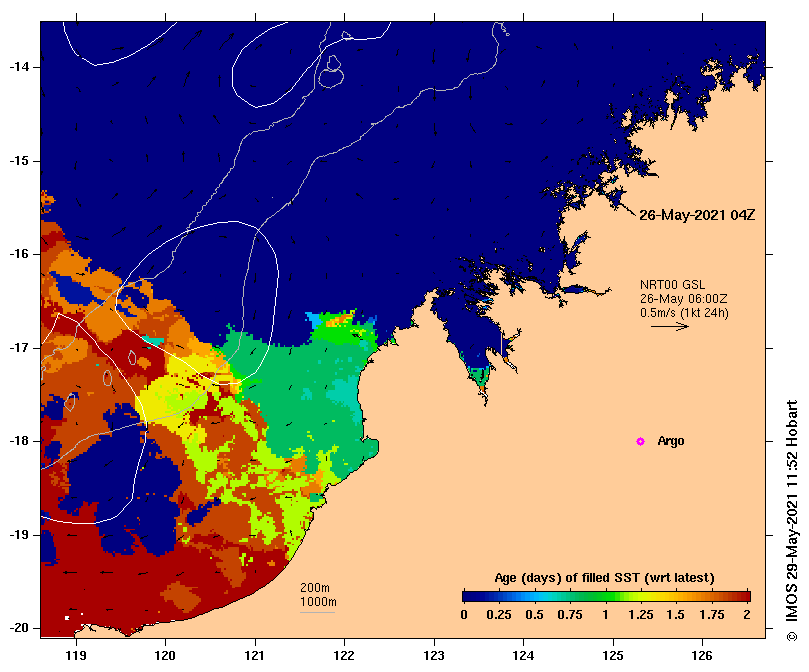Click the longitude axis label '125'
The image size is (809, 672).
coord(613,656)
